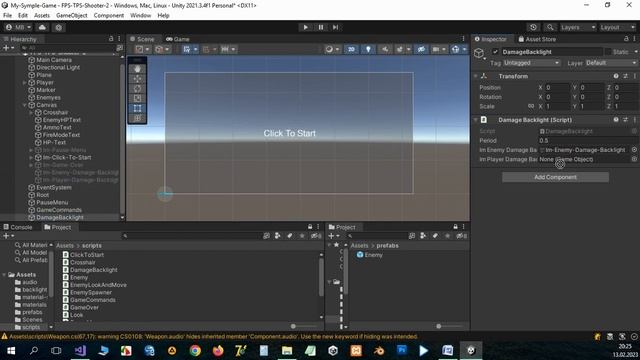Switch to the Asset Store tab
The width and height of the screenshot is (640, 360).
(537, 39)
